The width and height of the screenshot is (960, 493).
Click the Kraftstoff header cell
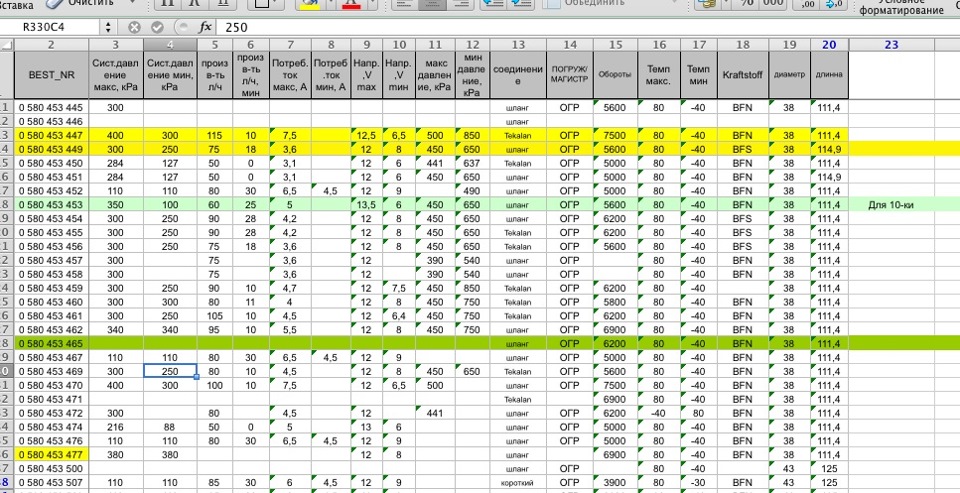[743, 75]
